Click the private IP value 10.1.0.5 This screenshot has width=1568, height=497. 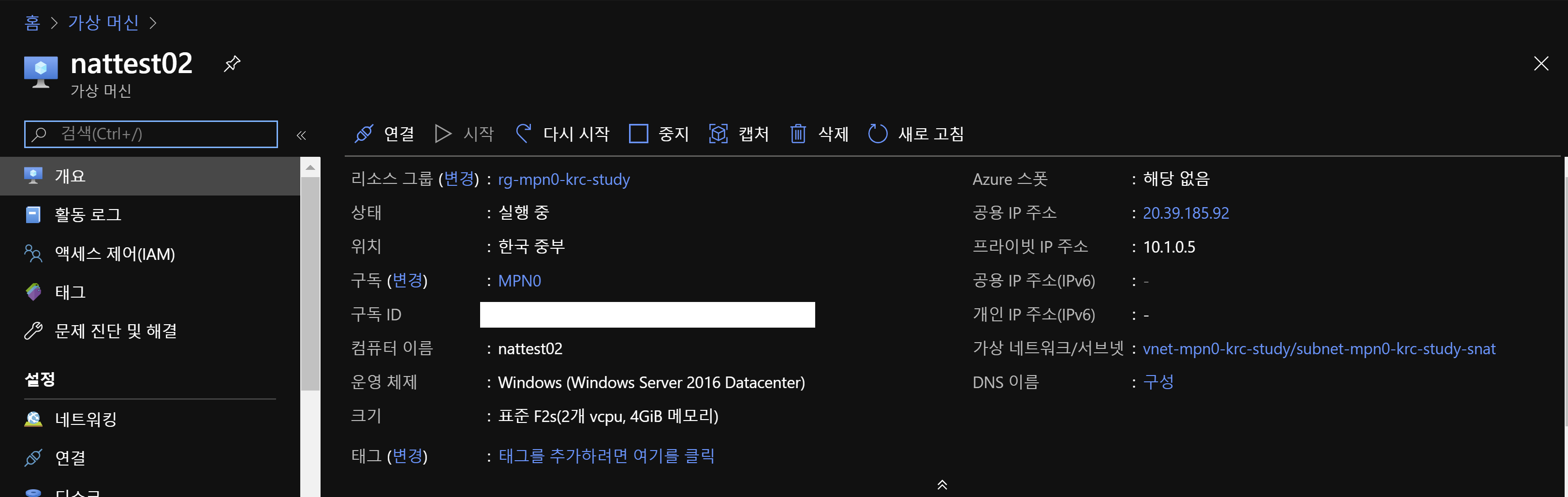1169,247
